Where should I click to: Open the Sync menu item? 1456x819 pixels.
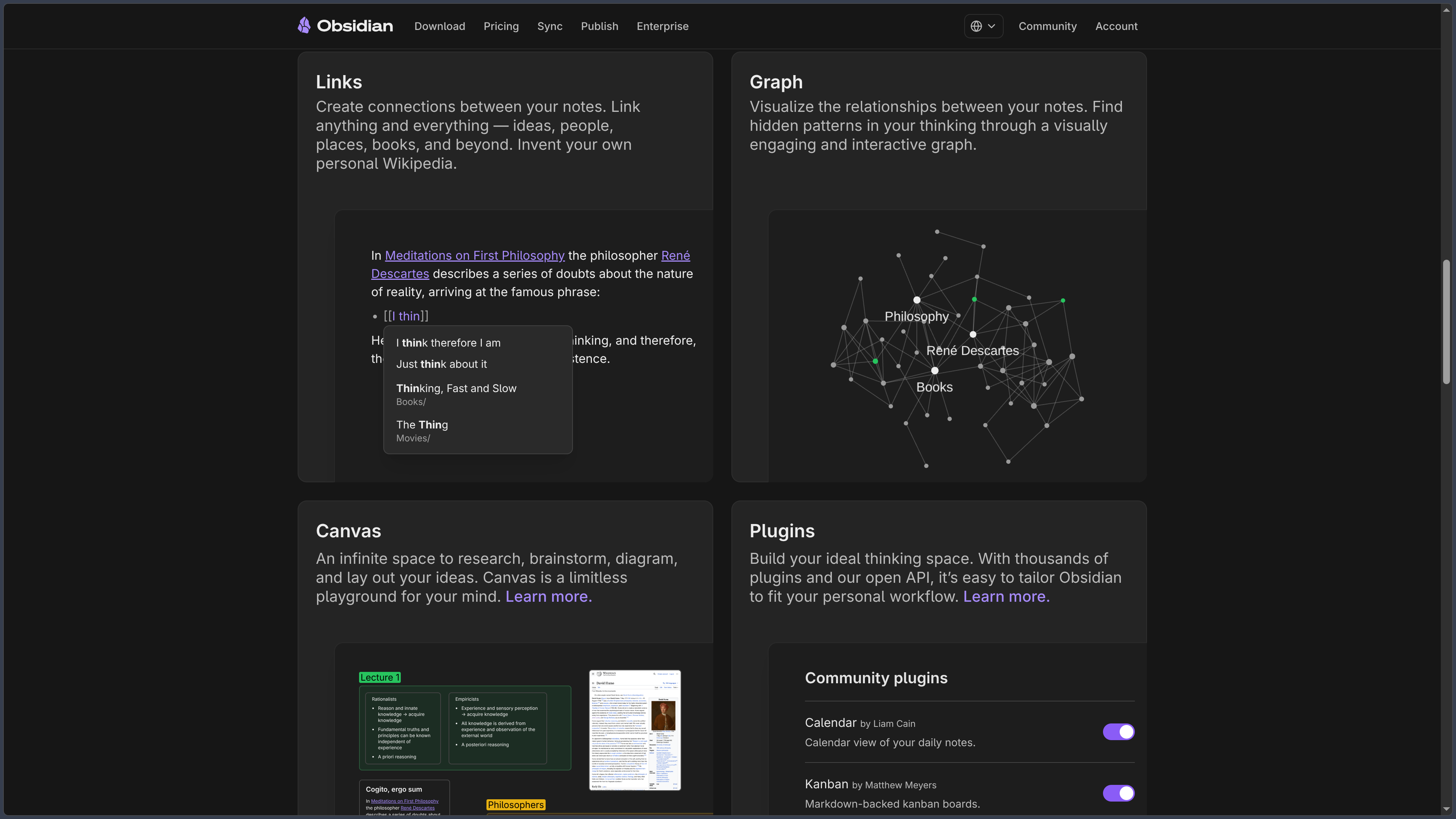point(549,26)
